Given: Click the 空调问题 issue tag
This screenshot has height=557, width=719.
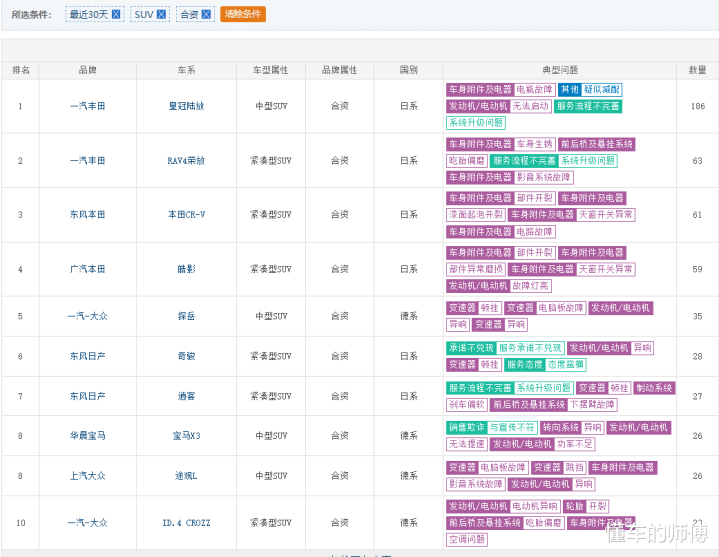Looking at the screenshot, I should 467,539.
